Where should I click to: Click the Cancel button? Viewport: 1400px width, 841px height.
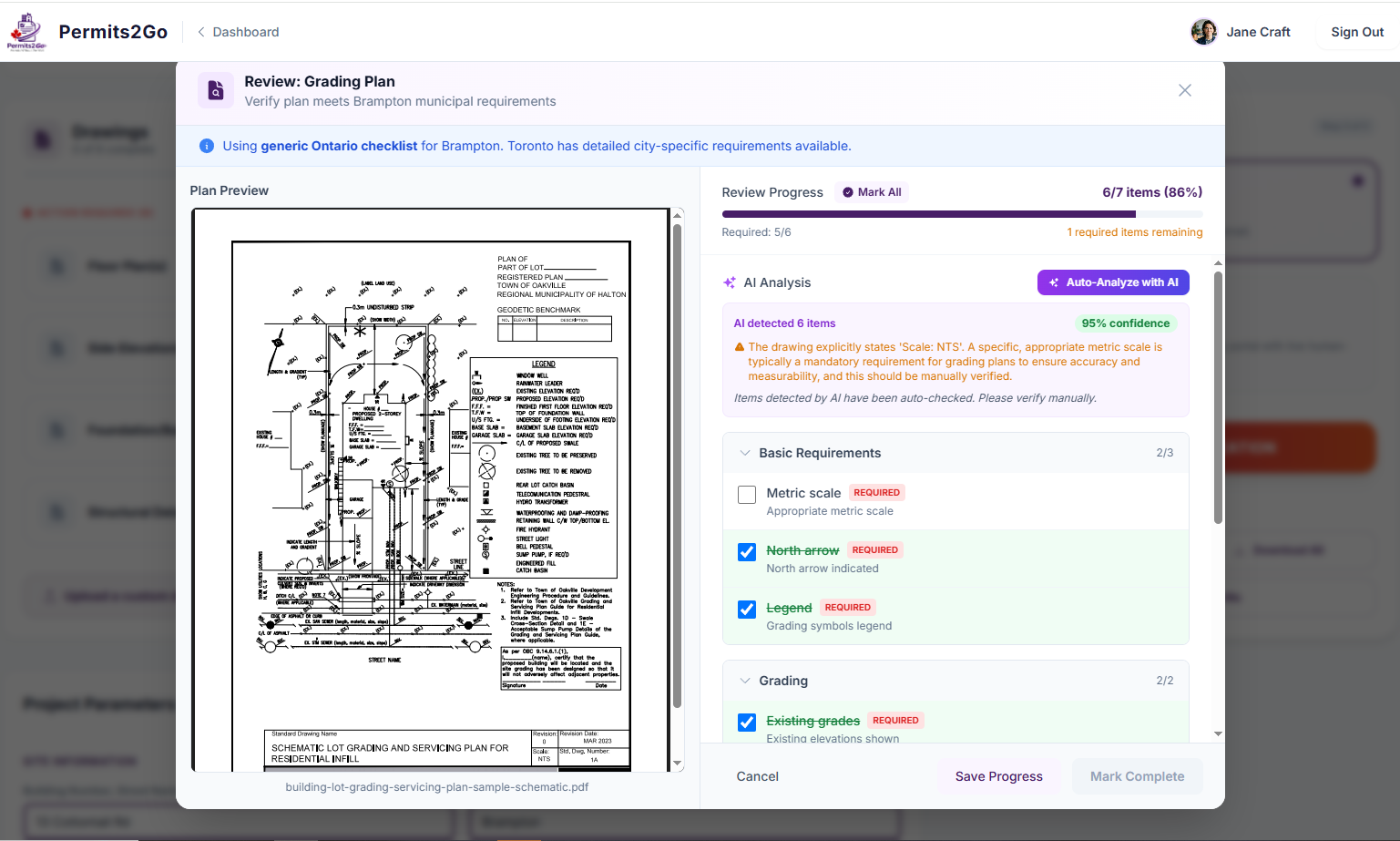pos(758,776)
